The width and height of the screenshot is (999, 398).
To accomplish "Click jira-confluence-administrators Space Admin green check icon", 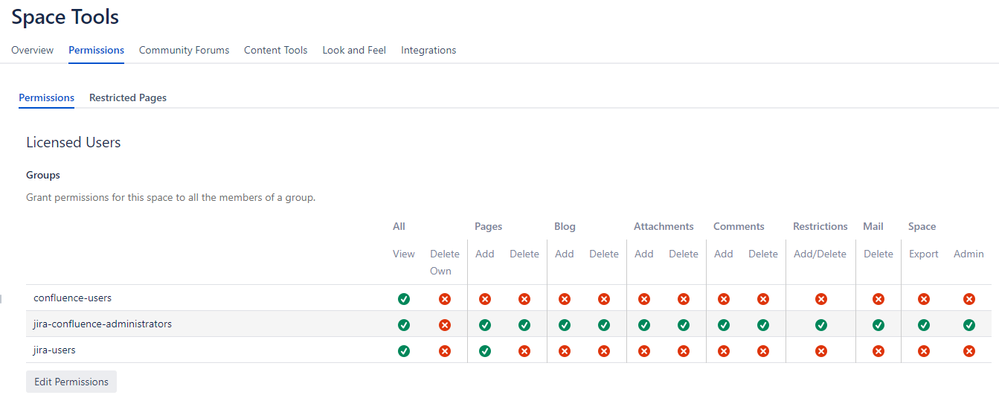I will (x=969, y=325).
